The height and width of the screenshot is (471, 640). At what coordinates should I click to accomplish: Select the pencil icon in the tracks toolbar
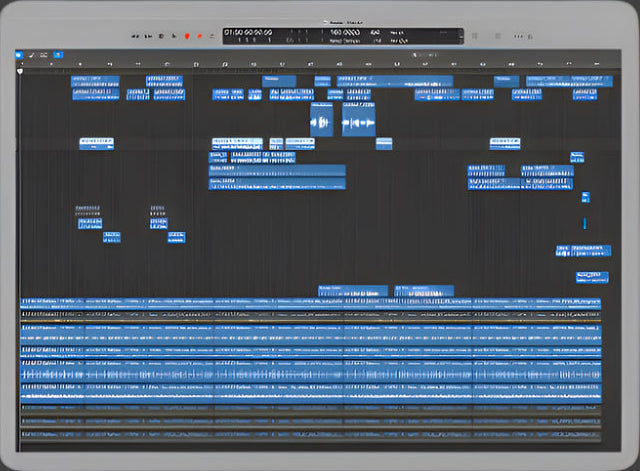[32, 55]
